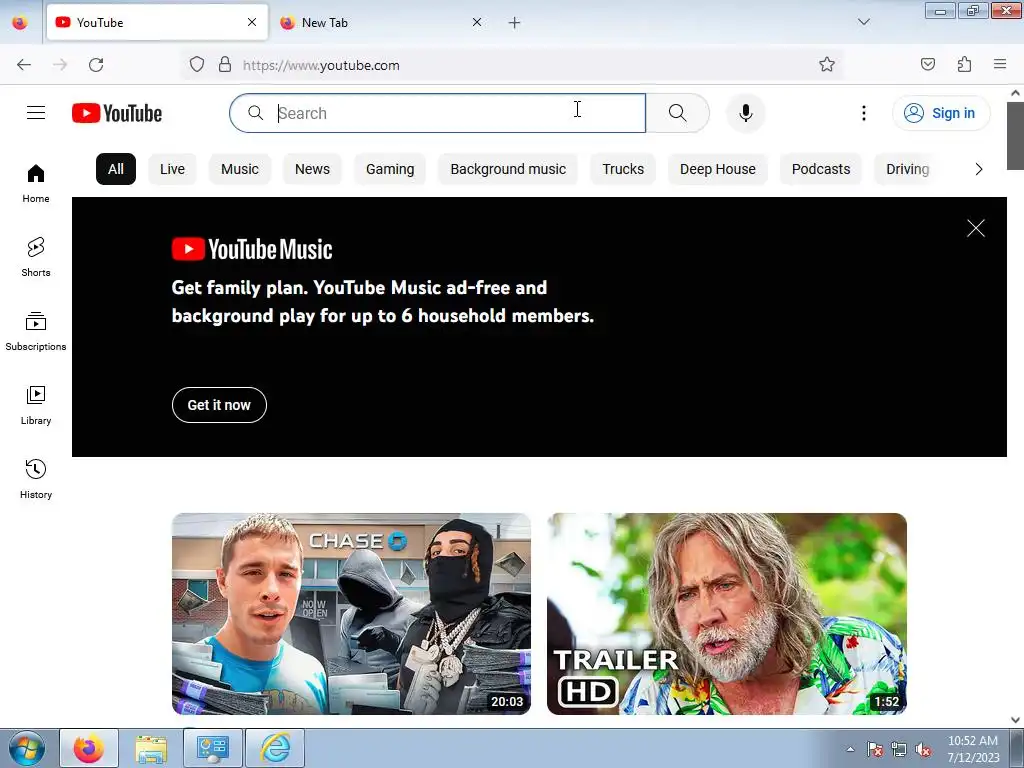Select the Trucks filter chip
The width and height of the screenshot is (1024, 768).
click(x=623, y=169)
